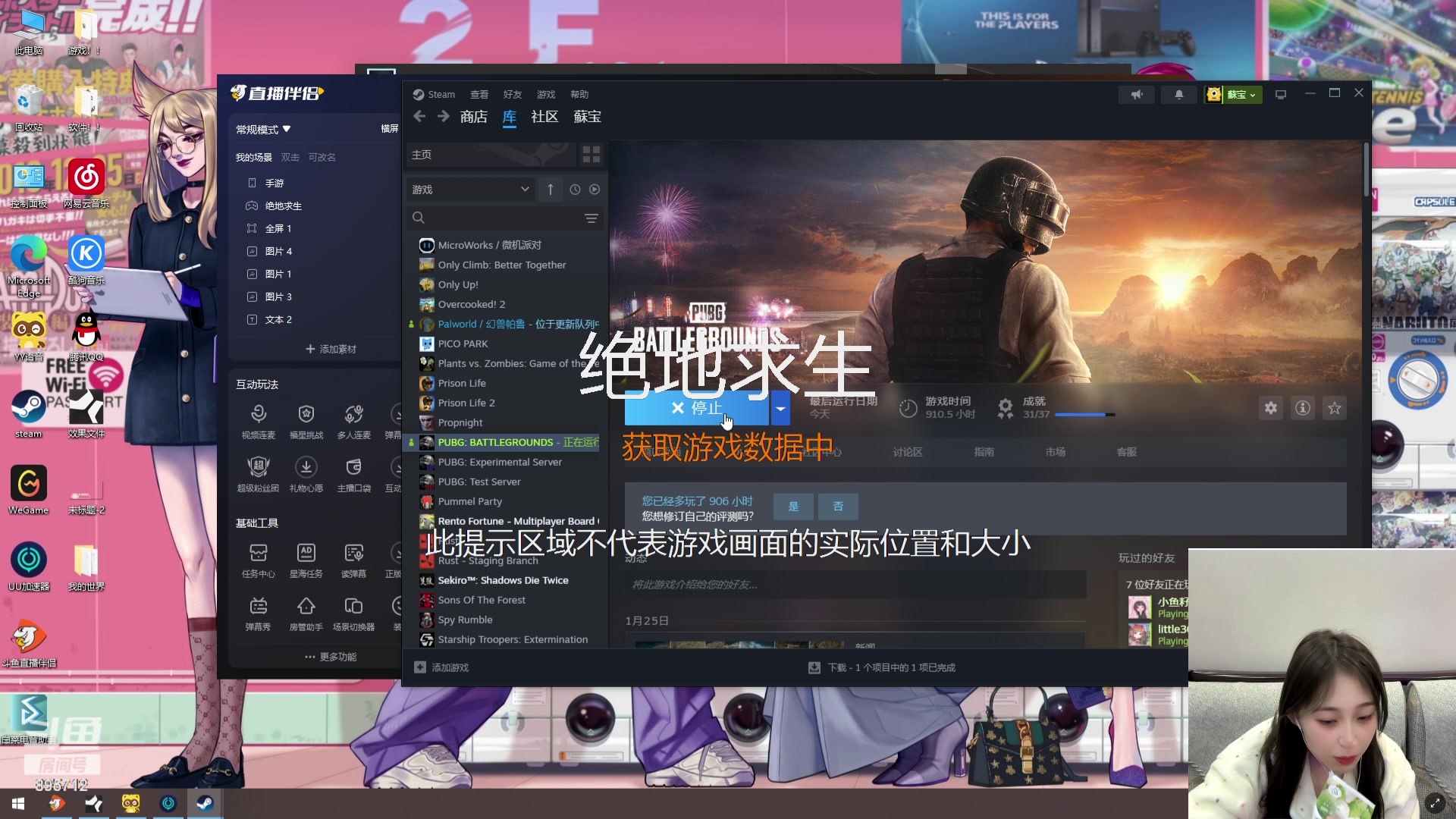Click the Steam announcements megaphone icon

[1137, 95]
